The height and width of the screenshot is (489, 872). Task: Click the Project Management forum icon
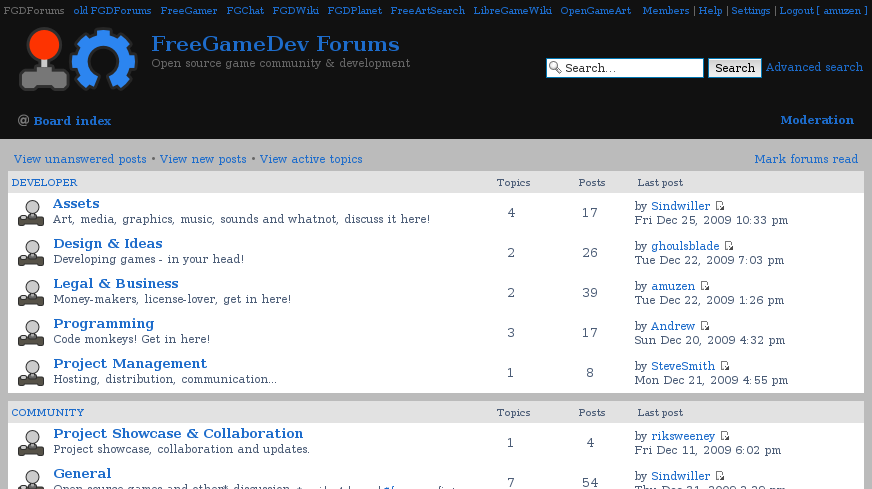pos(31,372)
